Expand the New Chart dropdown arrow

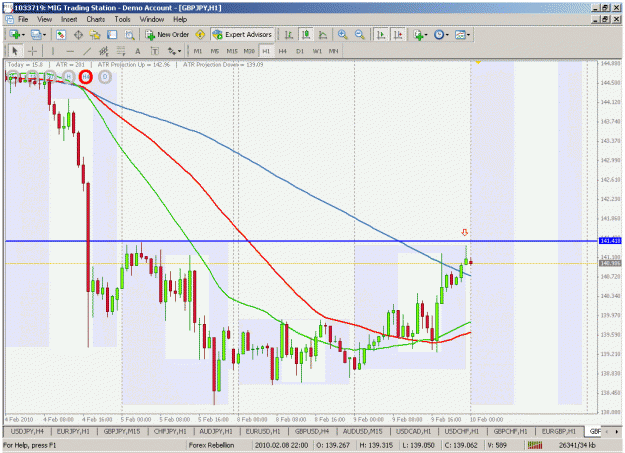[x=23, y=35]
